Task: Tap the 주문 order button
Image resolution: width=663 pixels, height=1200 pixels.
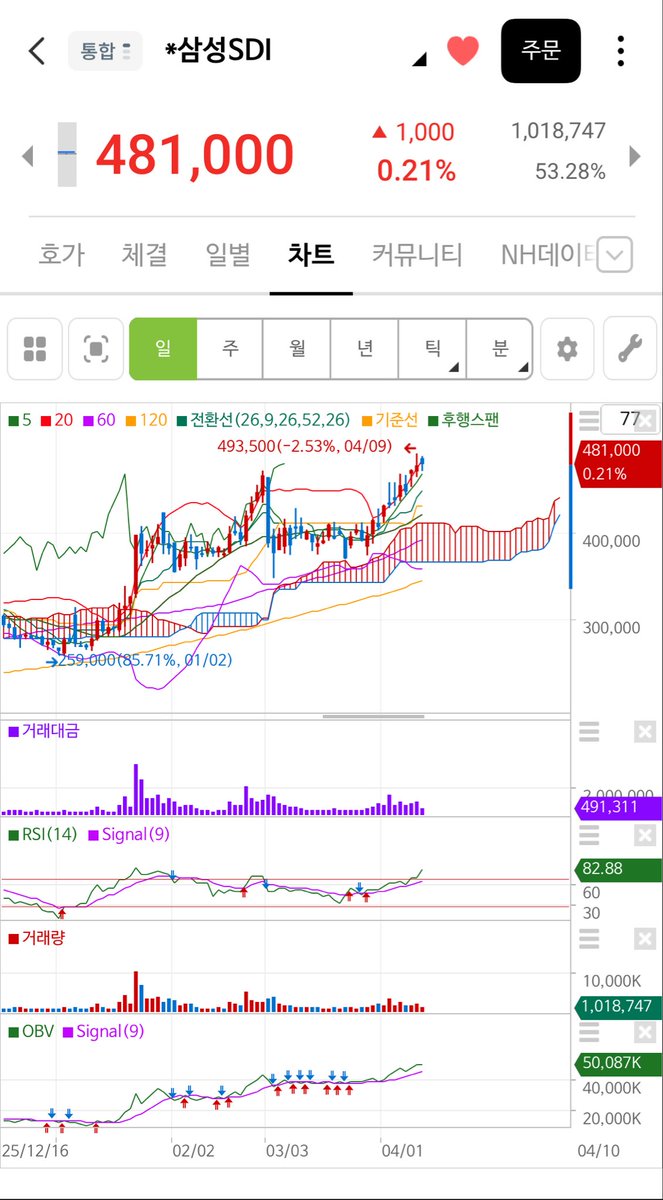Action: (x=541, y=50)
